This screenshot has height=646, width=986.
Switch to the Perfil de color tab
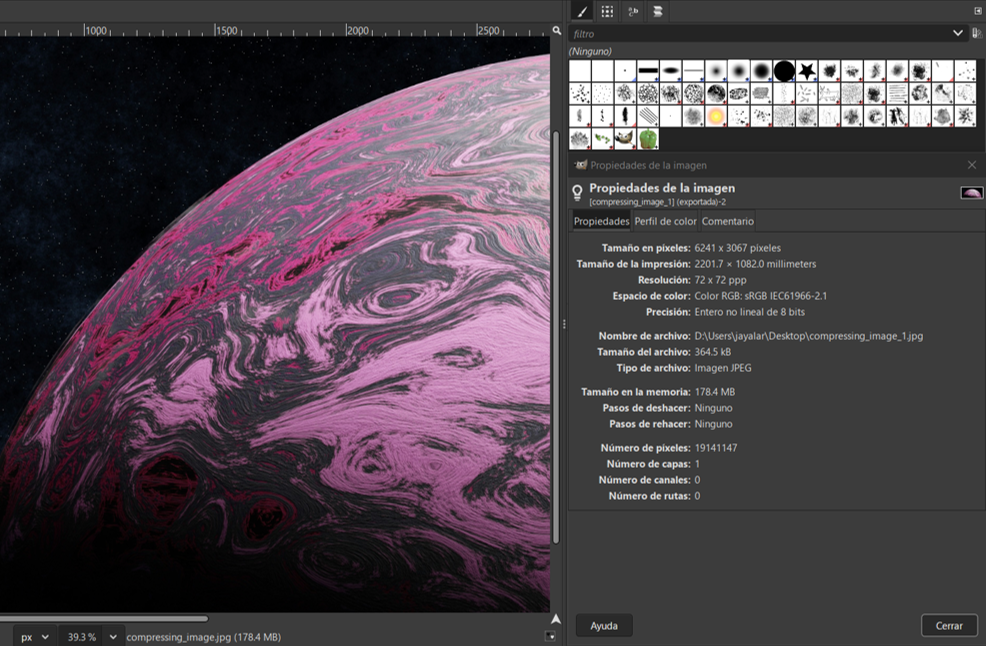(665, 221)
